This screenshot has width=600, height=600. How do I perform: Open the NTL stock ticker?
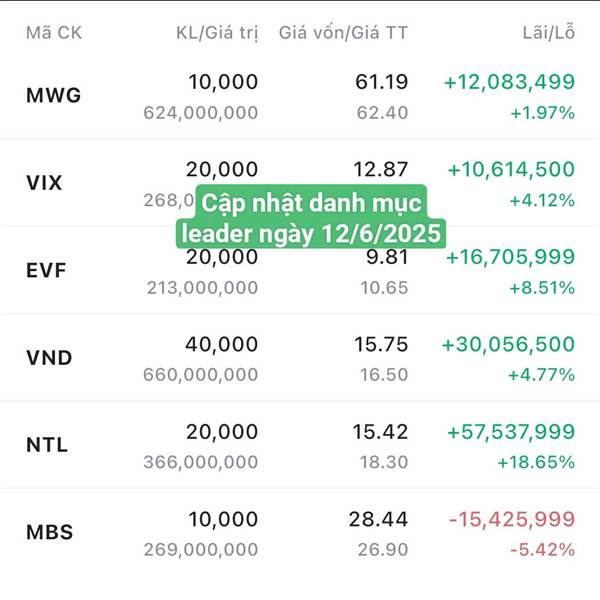47,445
